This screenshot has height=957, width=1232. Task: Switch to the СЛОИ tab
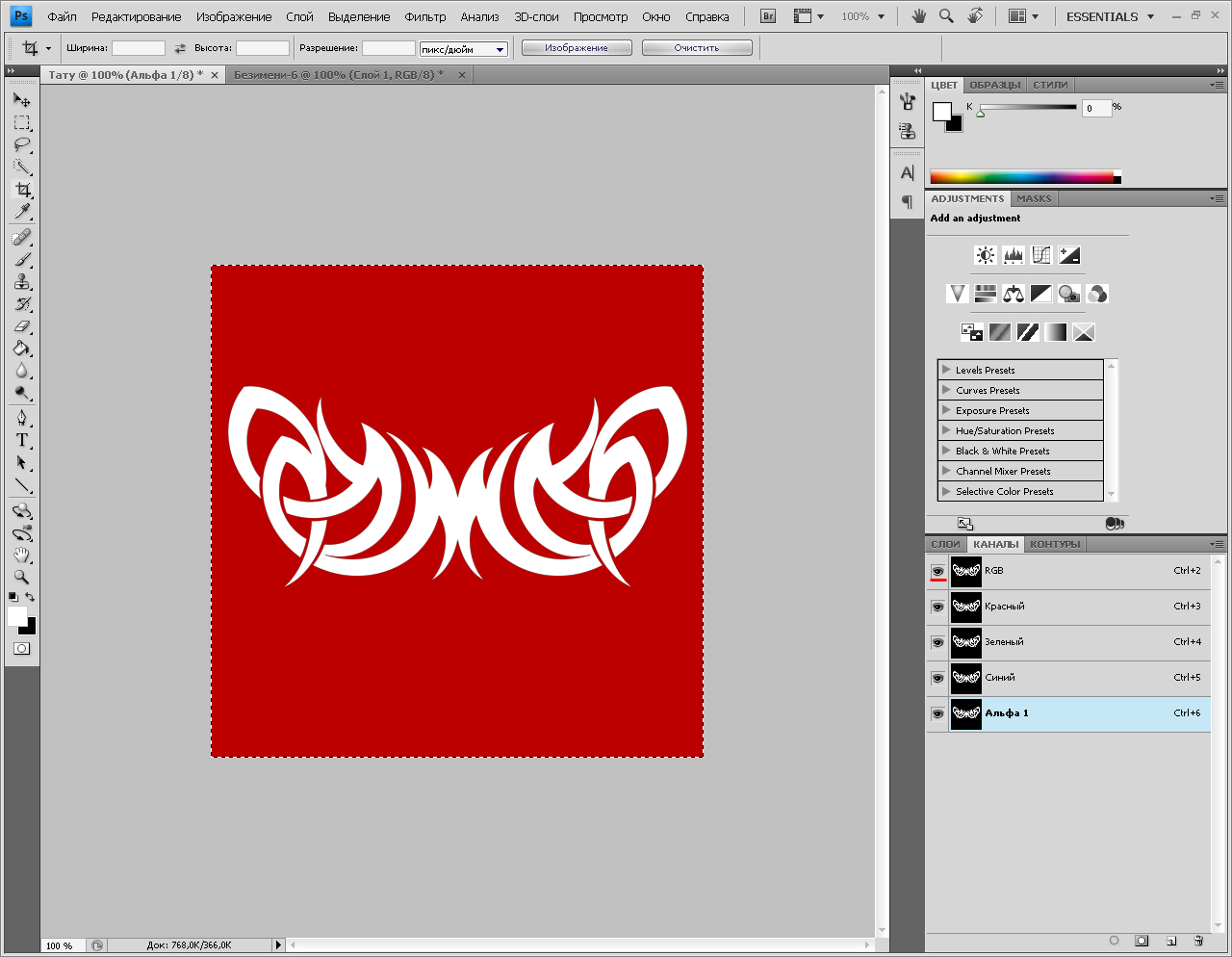[x=945, y=544]
